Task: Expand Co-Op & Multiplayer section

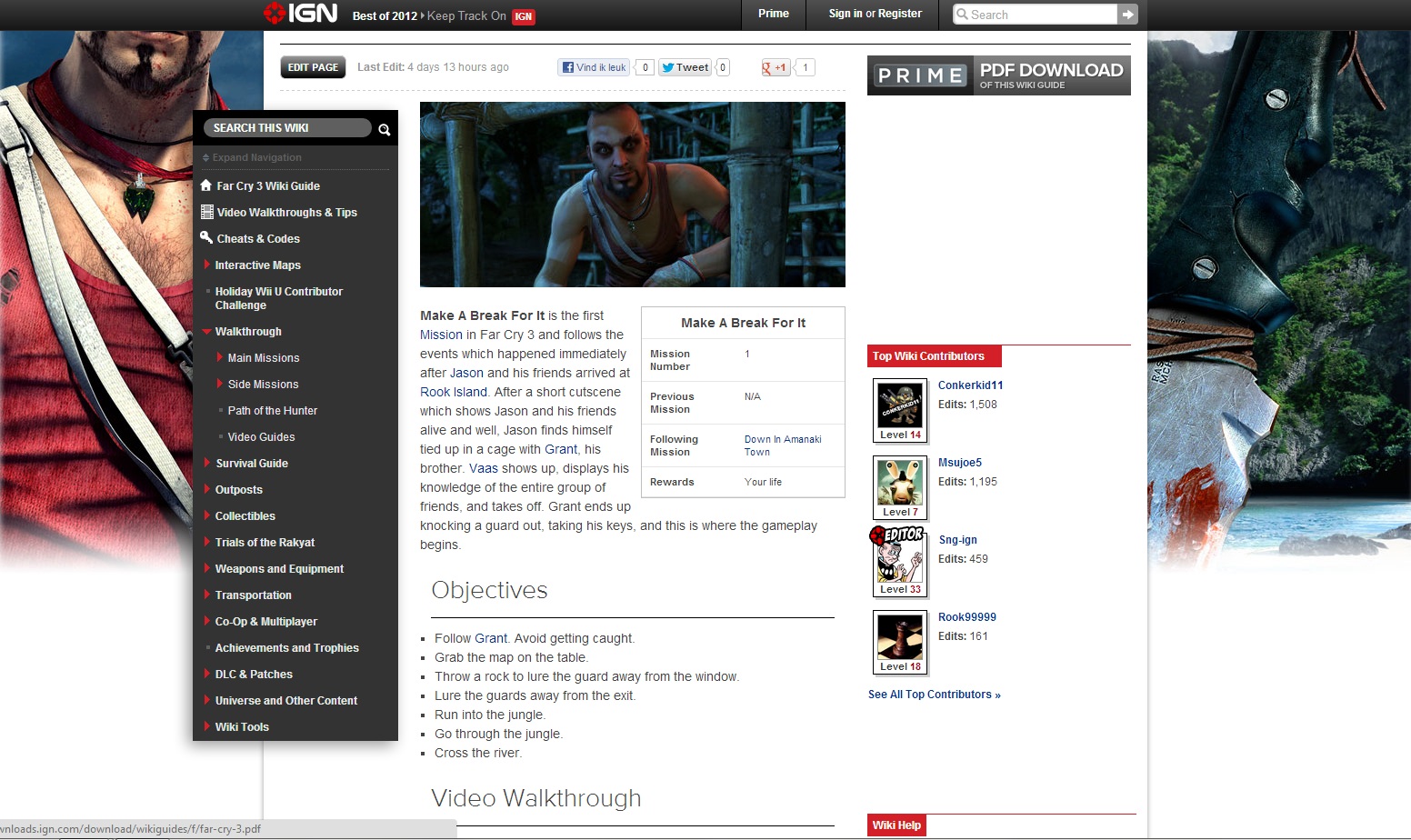Action: point(207,621)
